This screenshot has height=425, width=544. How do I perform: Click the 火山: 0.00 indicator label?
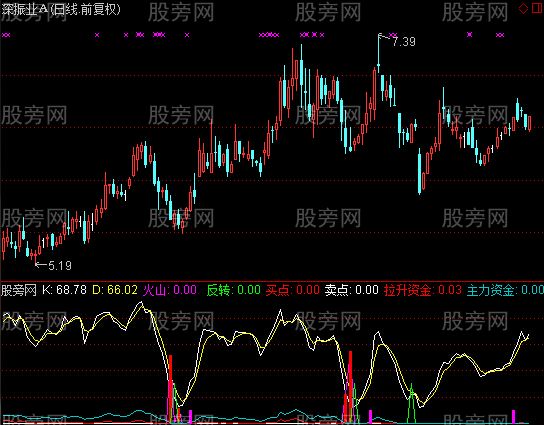click(170, 290)
